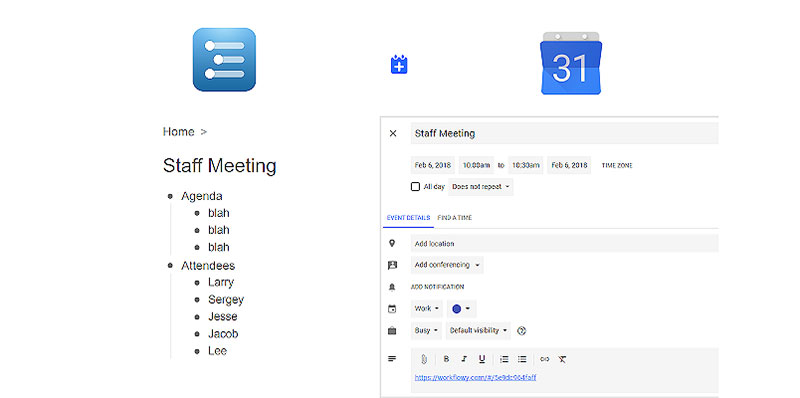Image resolution: width=800 pixels, height=398 pixels.
Task: Click the Jesse attendee item
Action: tap(222, 316)
